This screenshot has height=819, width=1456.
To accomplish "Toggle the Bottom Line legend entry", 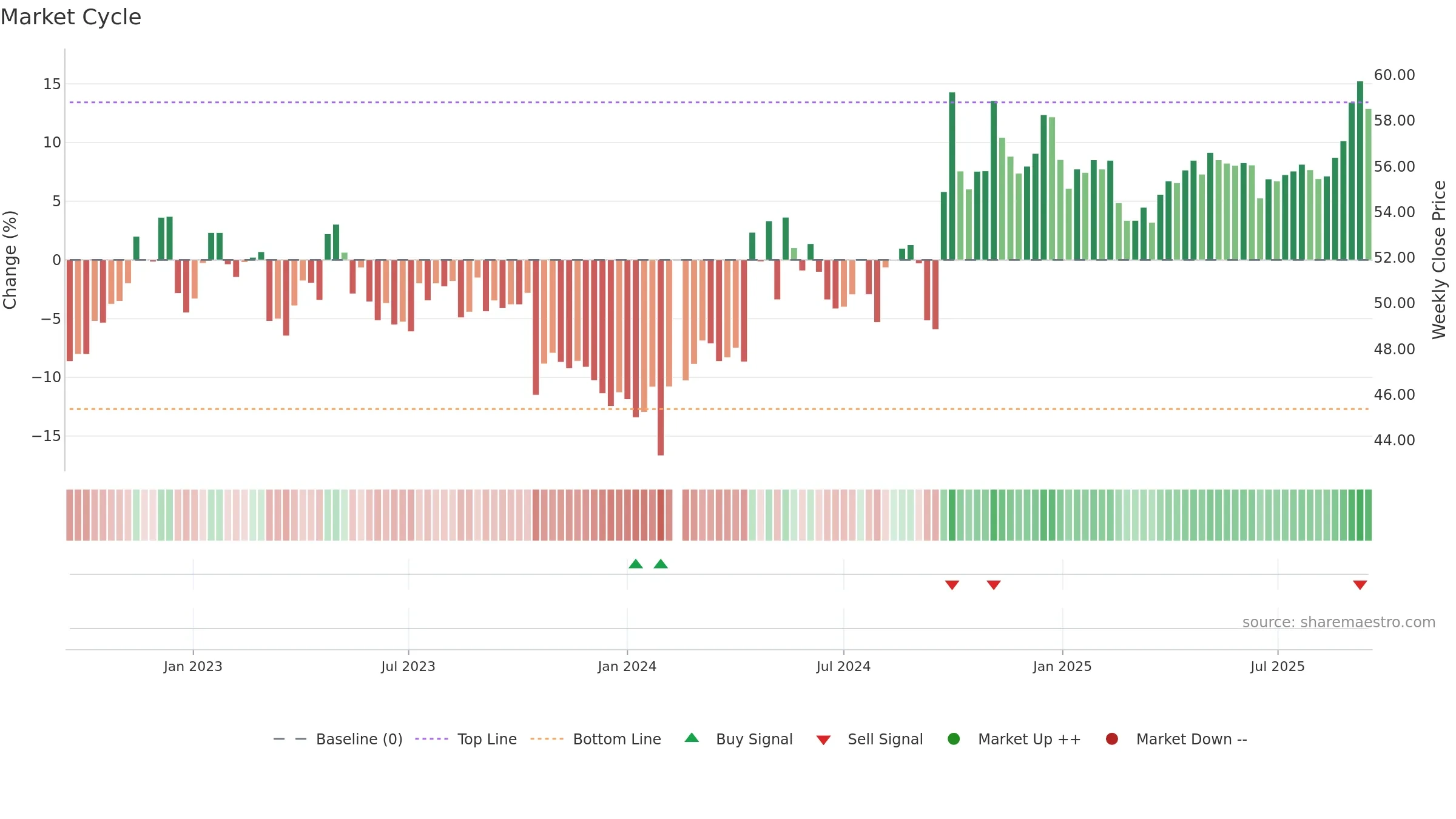I will 596,739.
